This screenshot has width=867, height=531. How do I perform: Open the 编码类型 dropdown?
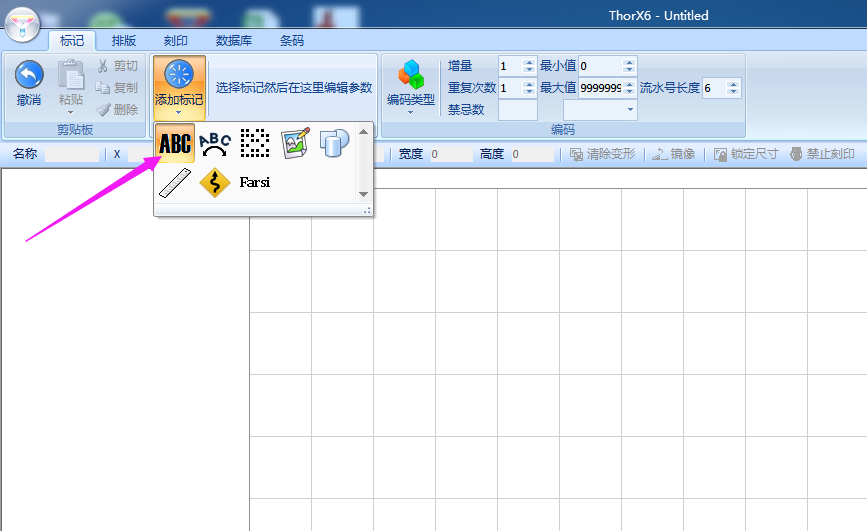[x=410, y=86]
